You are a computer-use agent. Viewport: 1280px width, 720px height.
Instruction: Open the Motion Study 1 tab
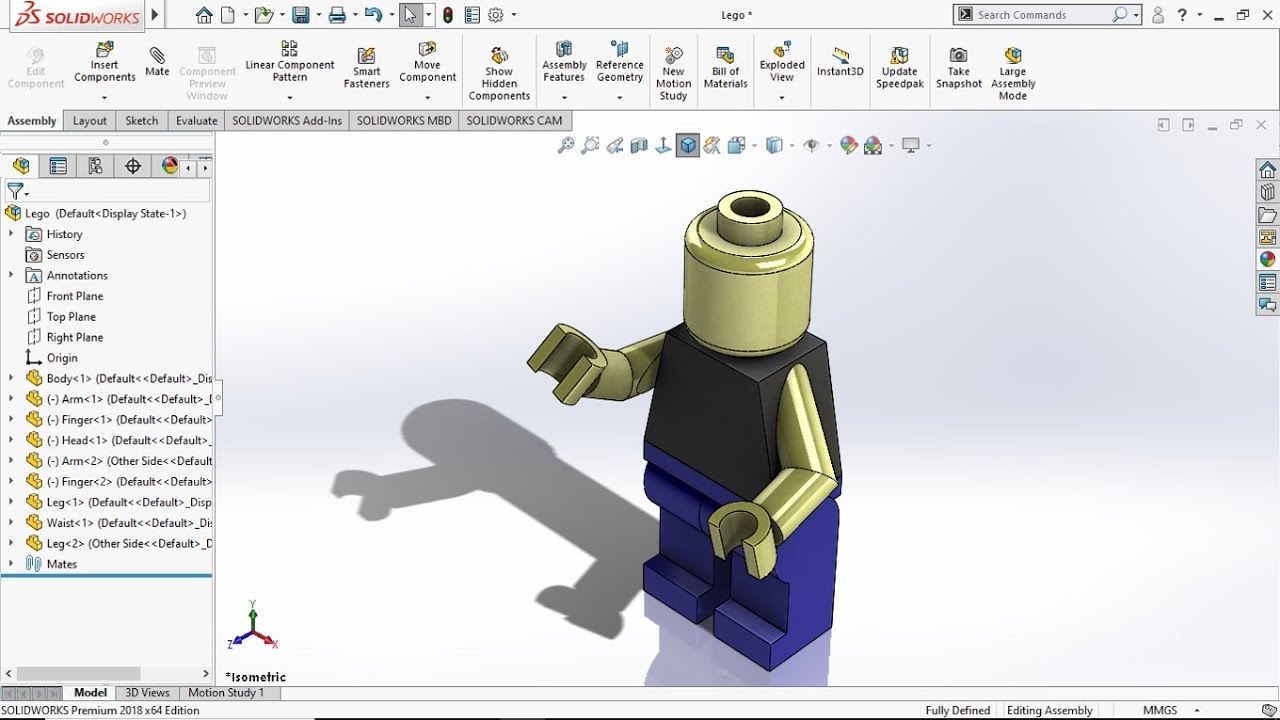(x=226, y=693)
